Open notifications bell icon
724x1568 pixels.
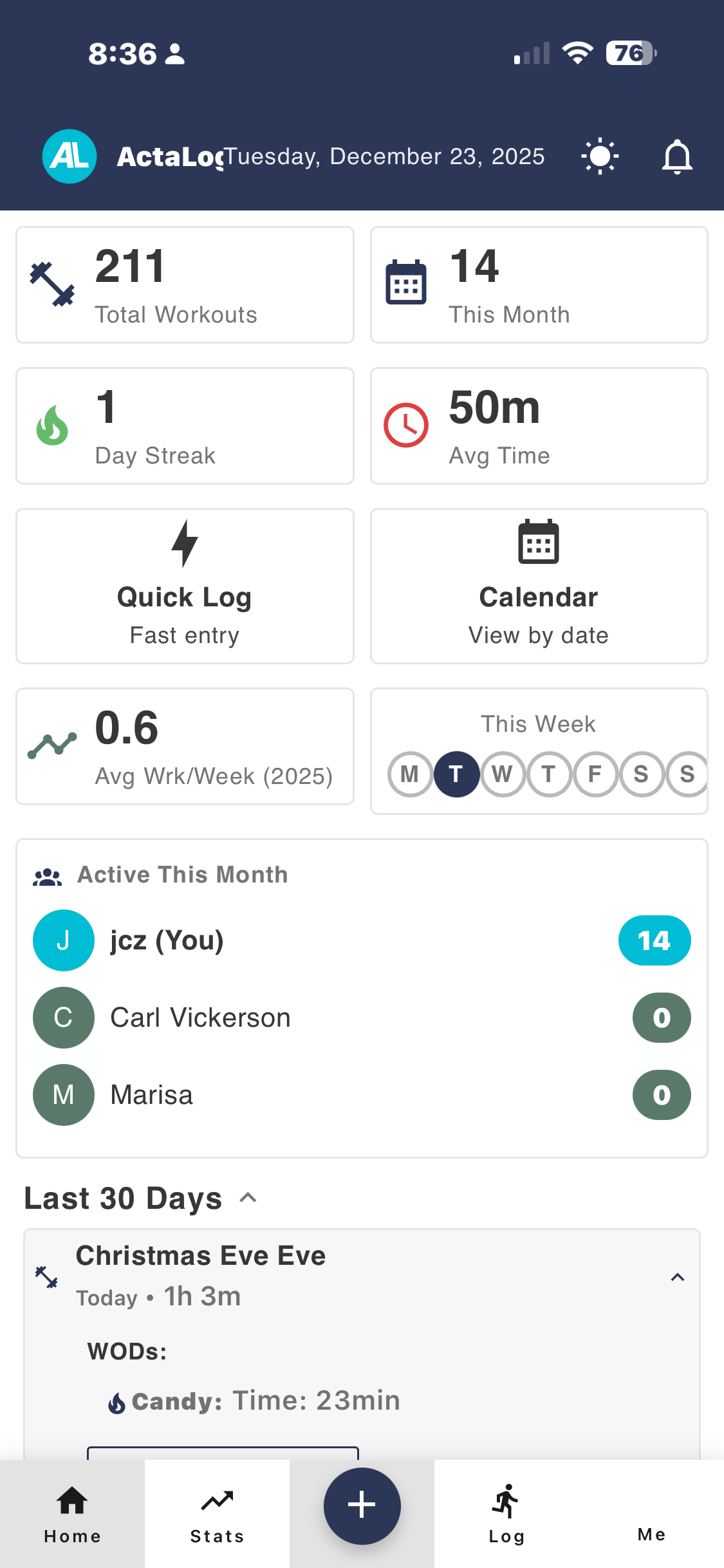click(677, 156)
